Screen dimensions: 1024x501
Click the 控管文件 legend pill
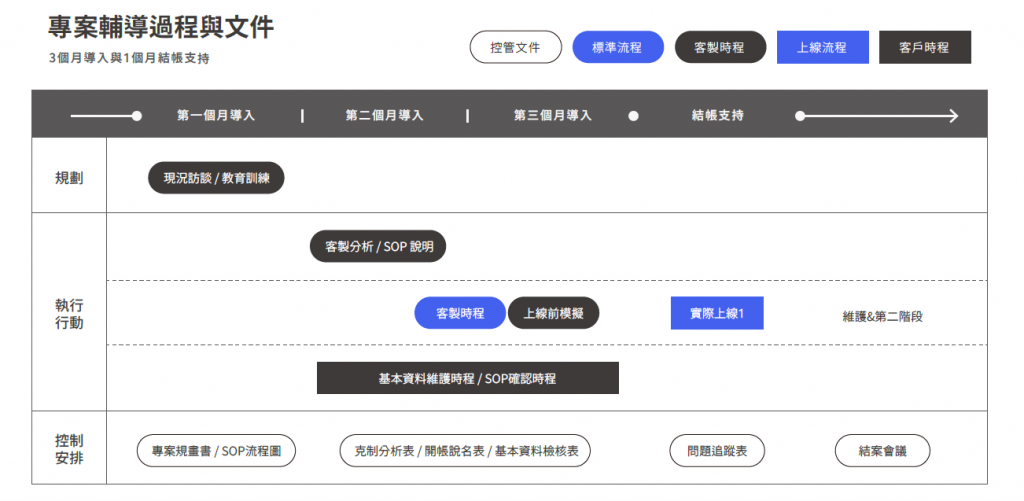(515, 47)
